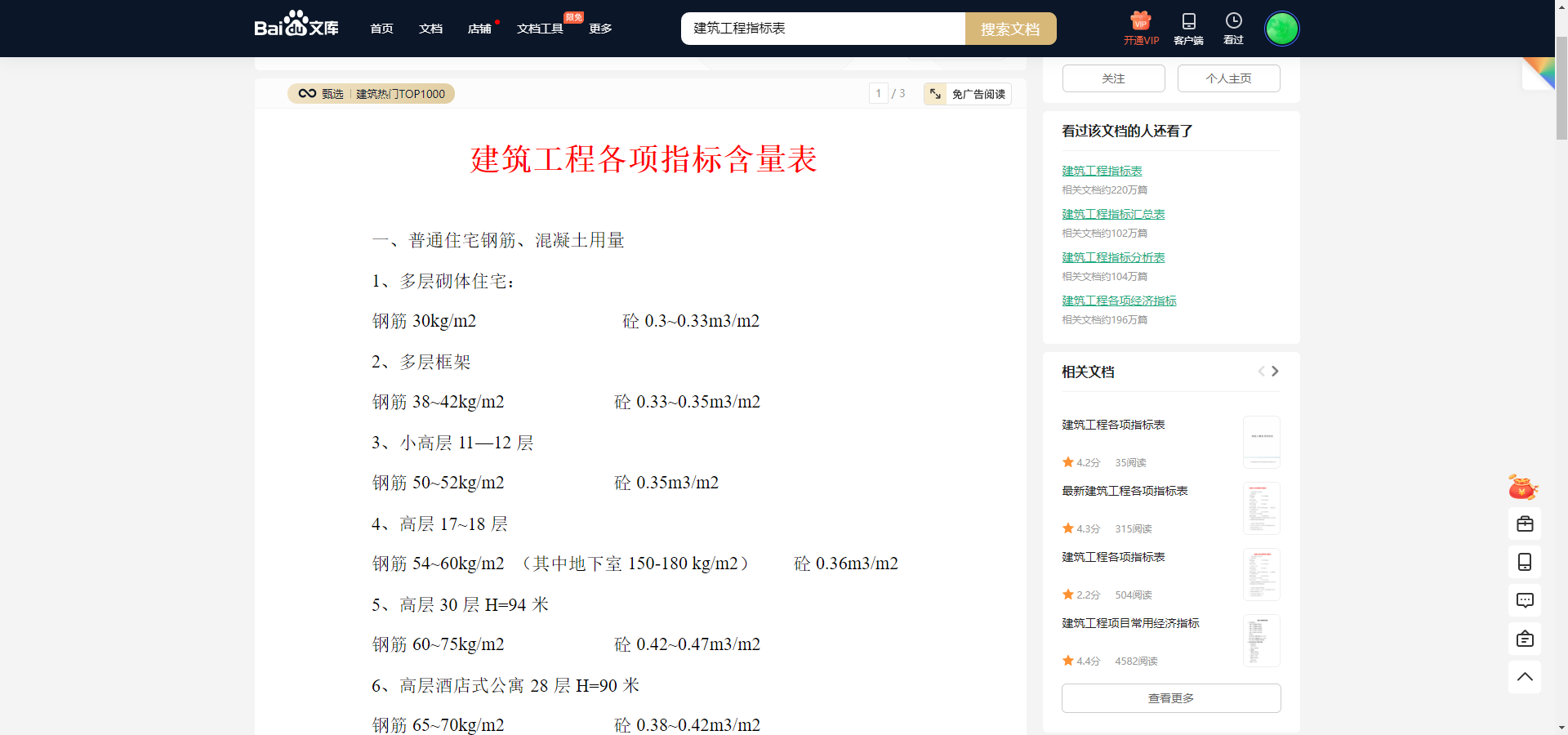The width and height of the screenshot is (1568, 735).
Task: Open the 最新建筑工程各项指标表 related document
Action: 1125,491
